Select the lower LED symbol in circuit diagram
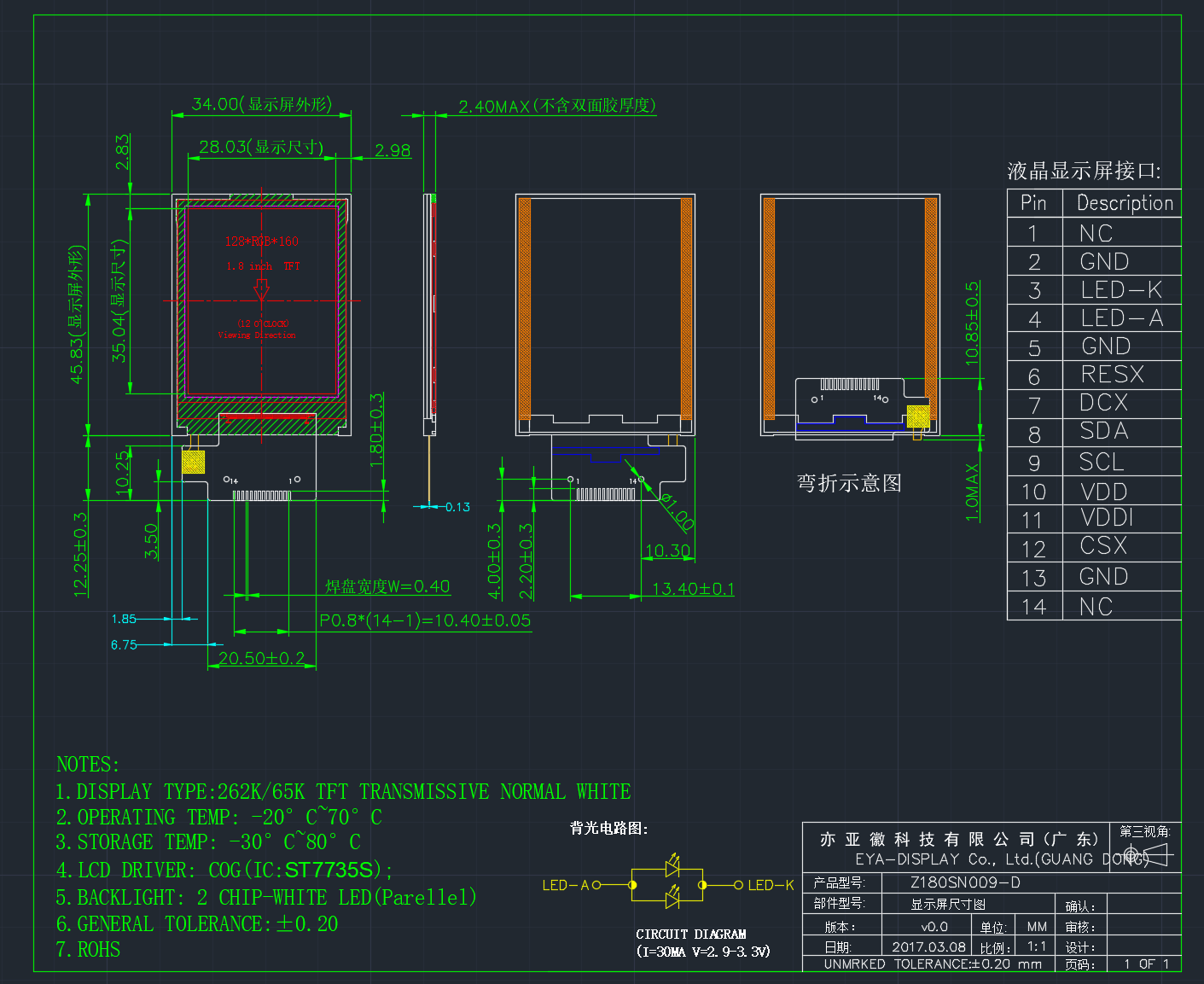Viewport: 1204px width, 984px height. point(672,899)
